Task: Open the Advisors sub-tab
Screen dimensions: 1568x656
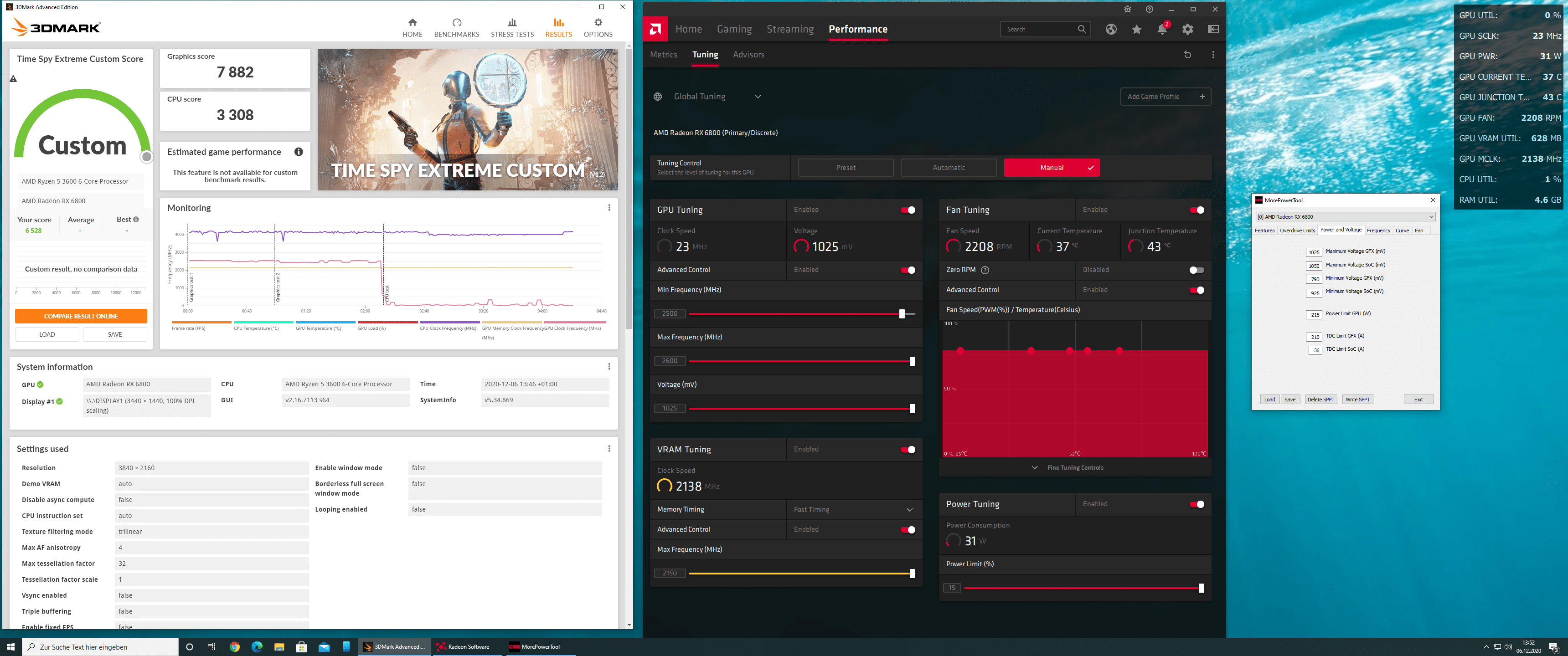Action: 748,55
